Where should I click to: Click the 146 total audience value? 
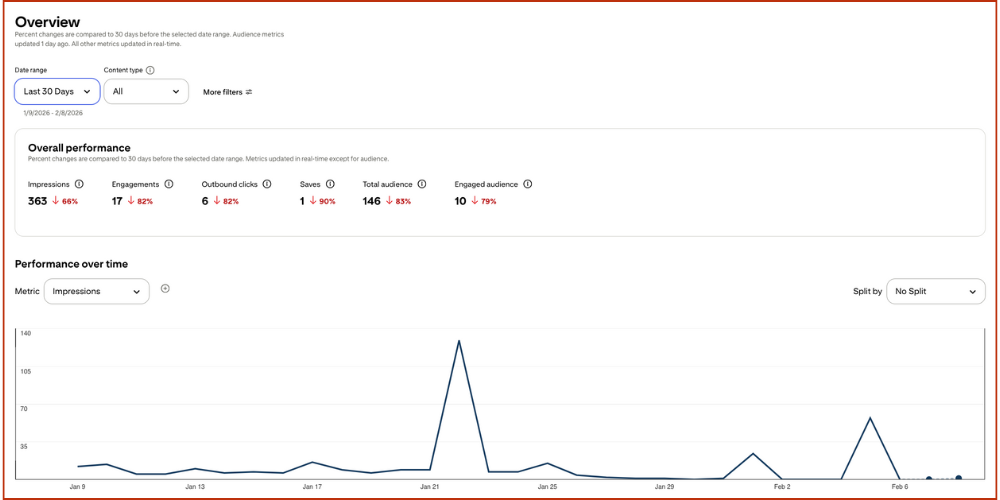pos(371,201)
